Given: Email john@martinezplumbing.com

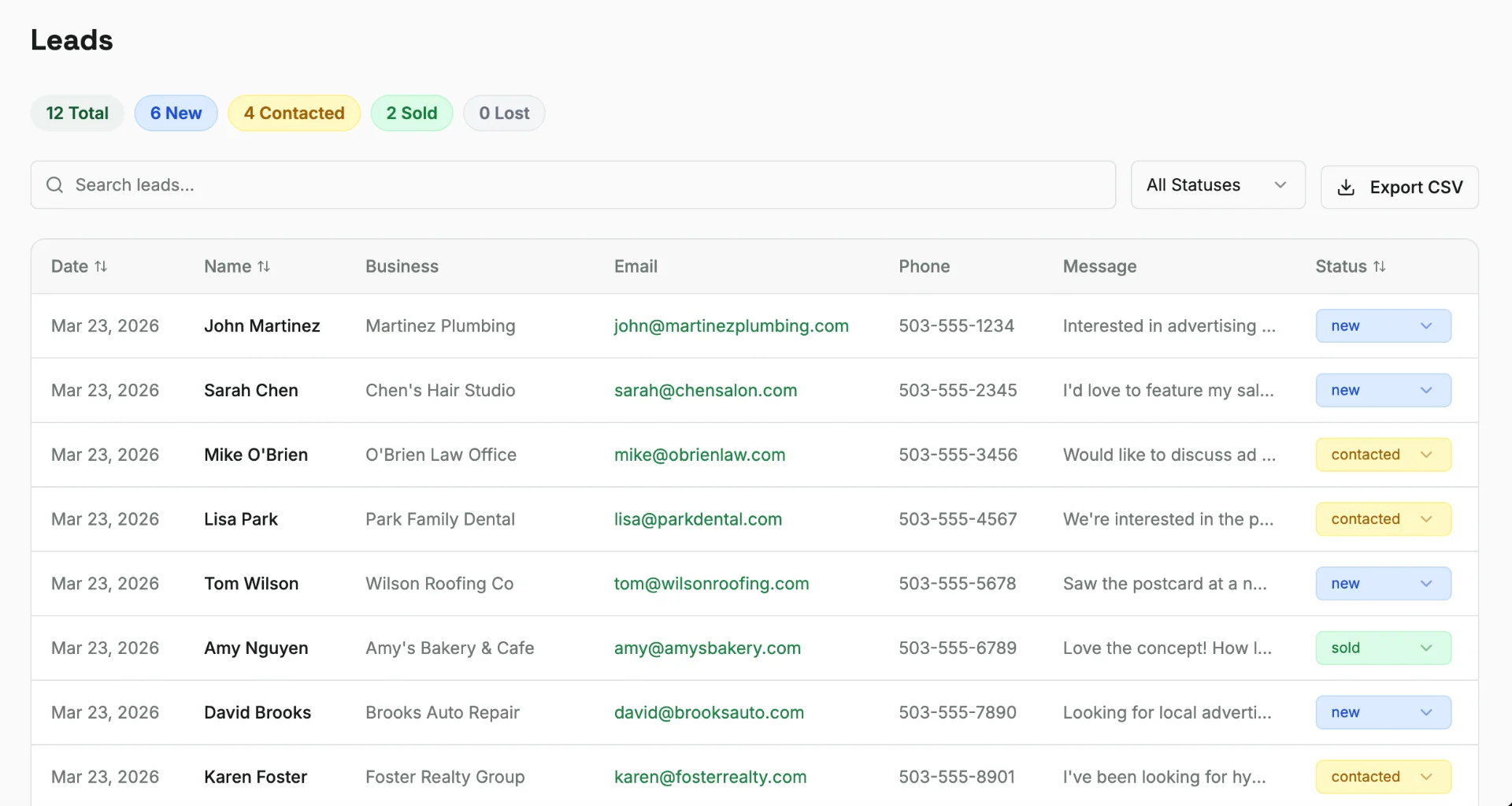Looking at the screenshot, I should point(731,325).
